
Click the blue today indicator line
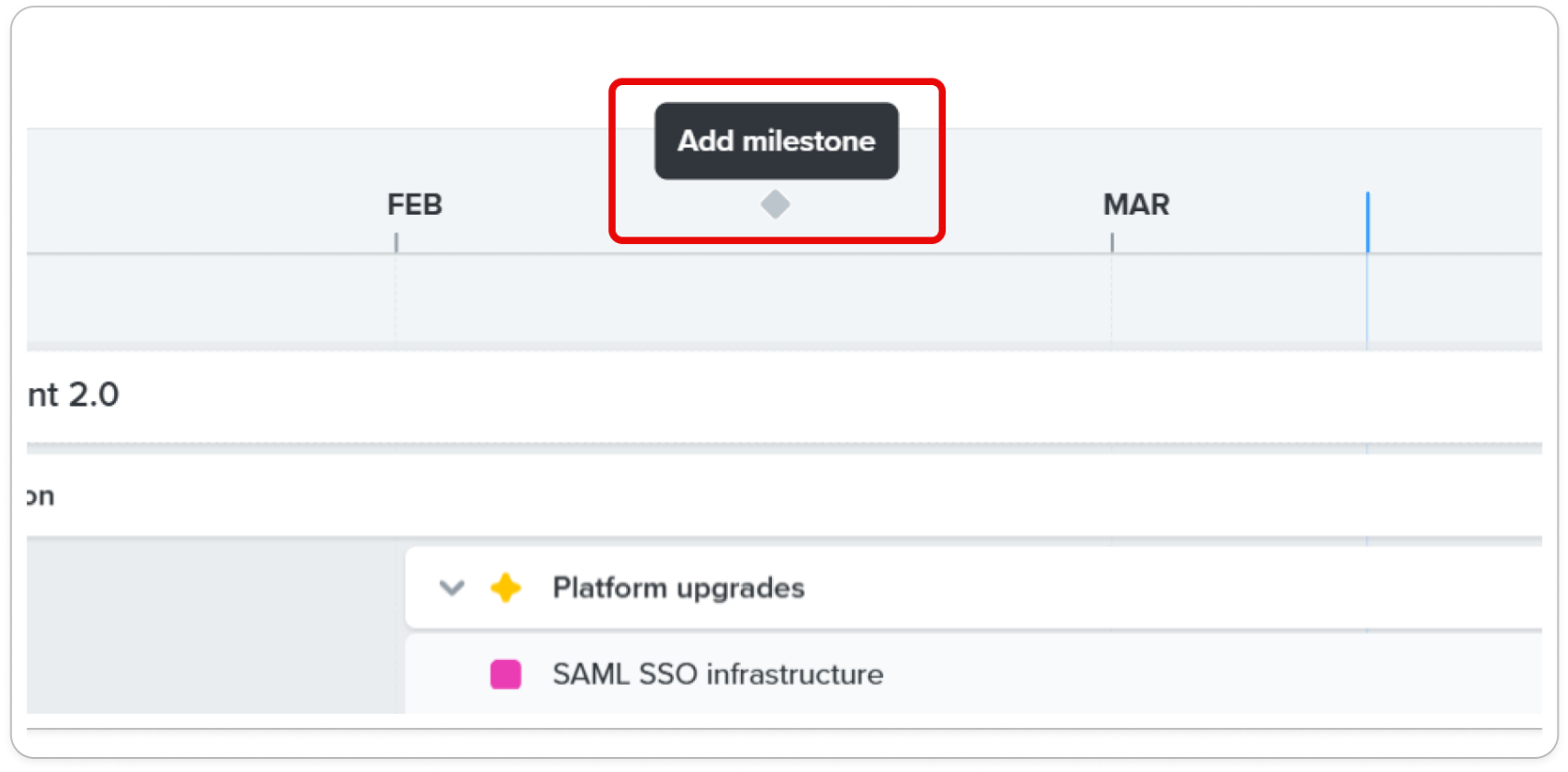tap(1367, 222)
